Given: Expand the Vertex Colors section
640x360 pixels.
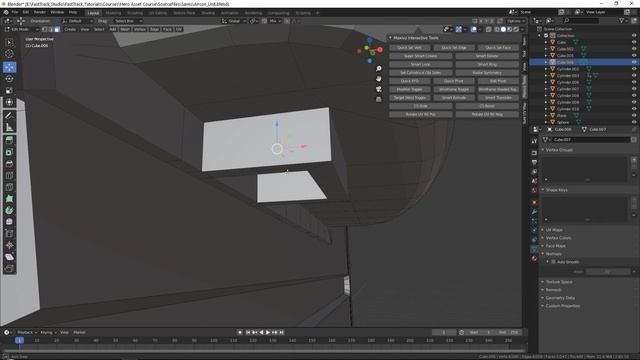Looking at the screenshot, I should tap(558, 238).
